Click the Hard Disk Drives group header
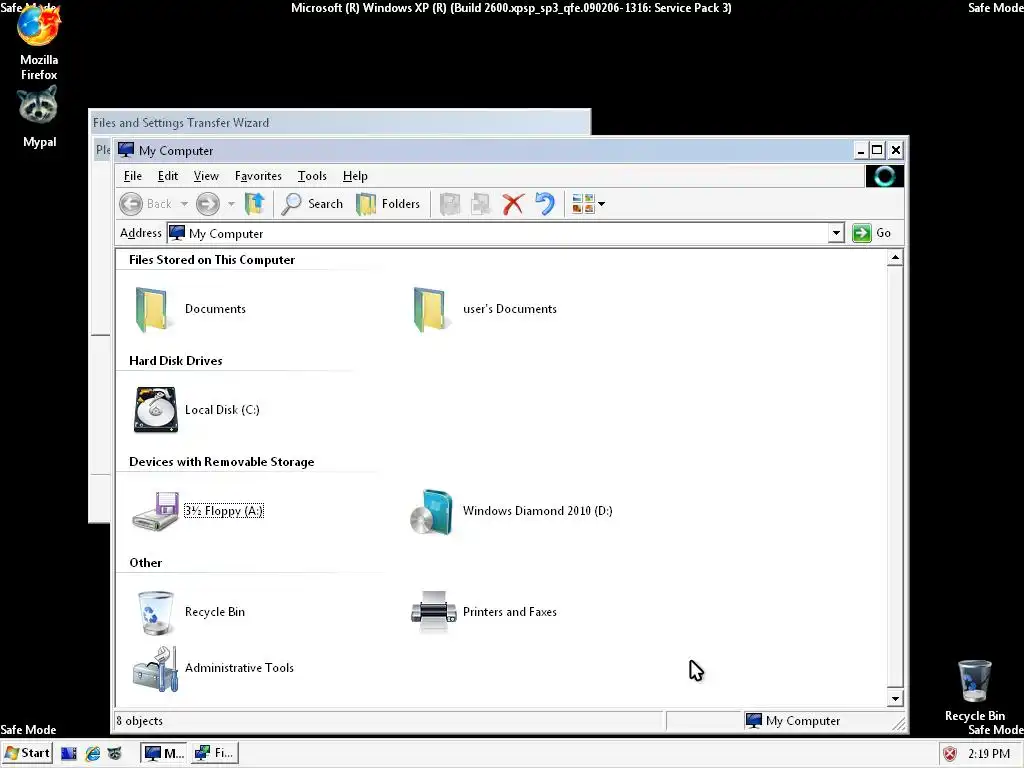 point(176,360)
